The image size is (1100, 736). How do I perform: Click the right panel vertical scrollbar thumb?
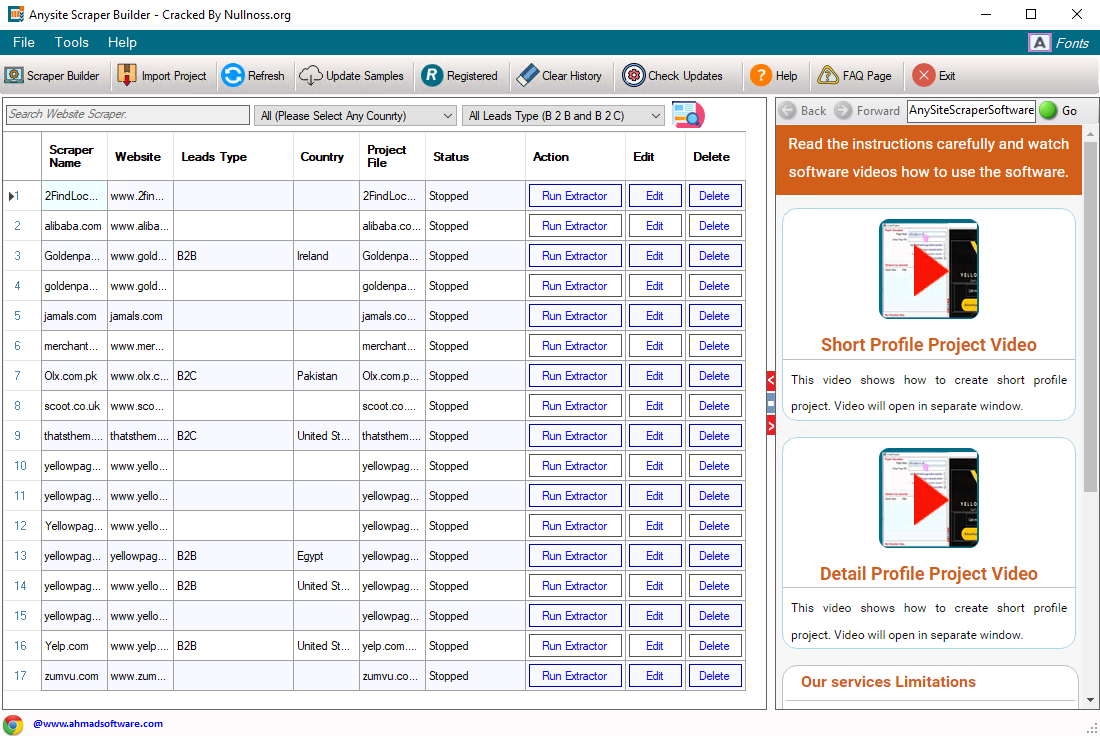click(x=1090, y=316)
